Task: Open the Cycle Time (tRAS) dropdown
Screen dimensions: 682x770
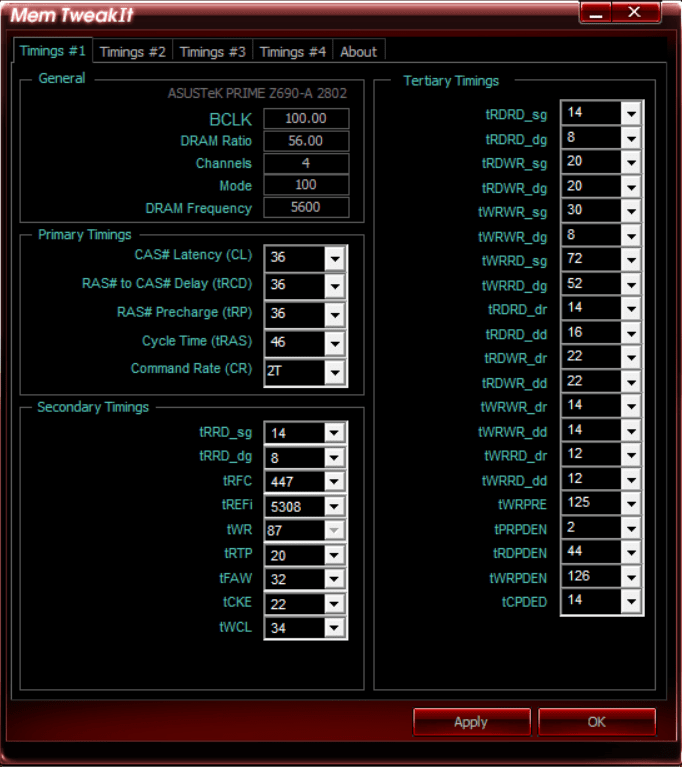Action: click(335, 344)
